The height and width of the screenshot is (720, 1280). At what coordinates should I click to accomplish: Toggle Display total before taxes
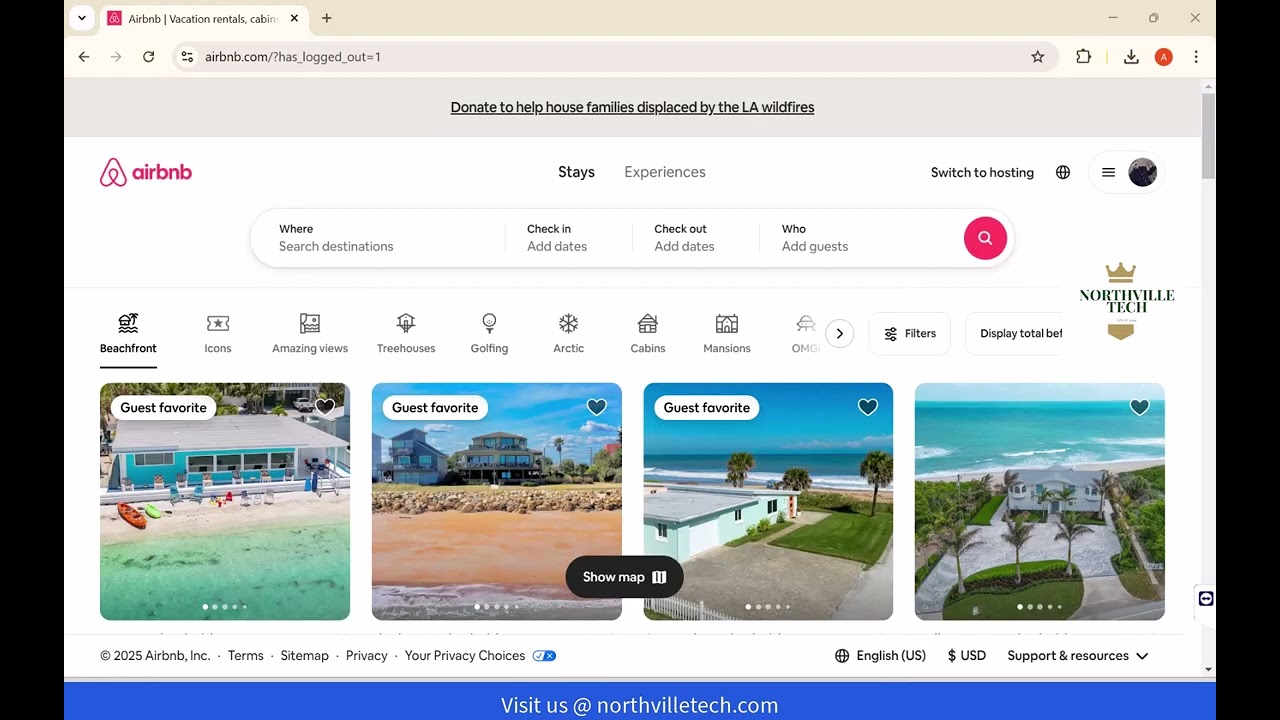(1020, 334)
